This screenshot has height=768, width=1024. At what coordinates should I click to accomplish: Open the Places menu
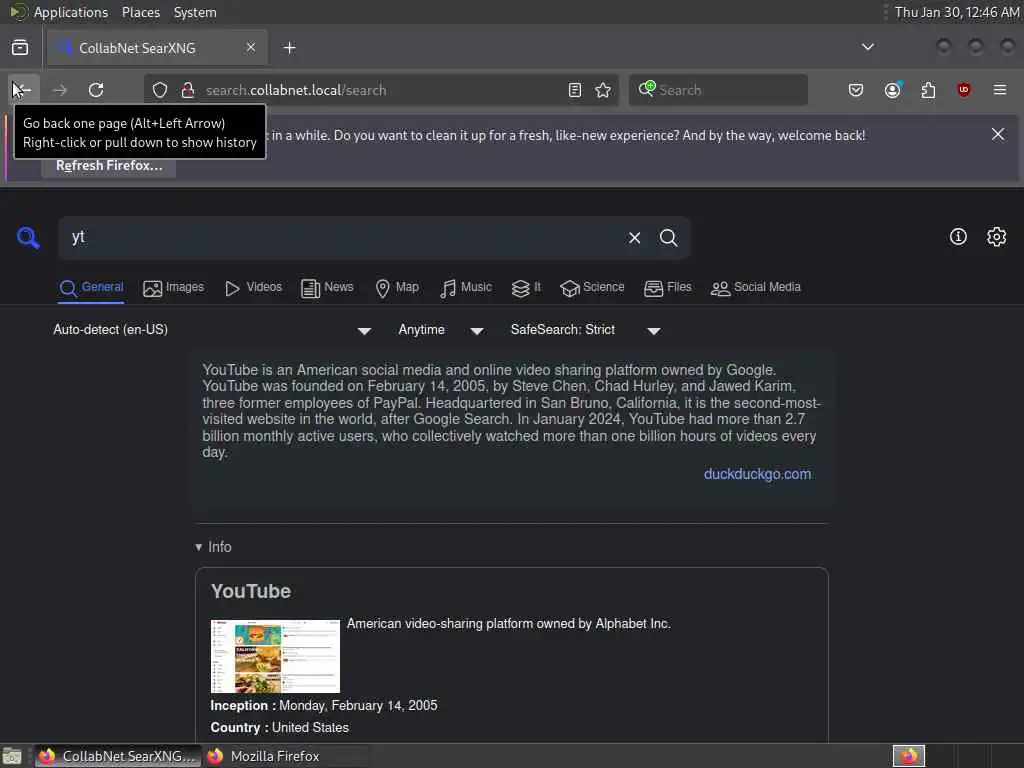coord(141,12)
